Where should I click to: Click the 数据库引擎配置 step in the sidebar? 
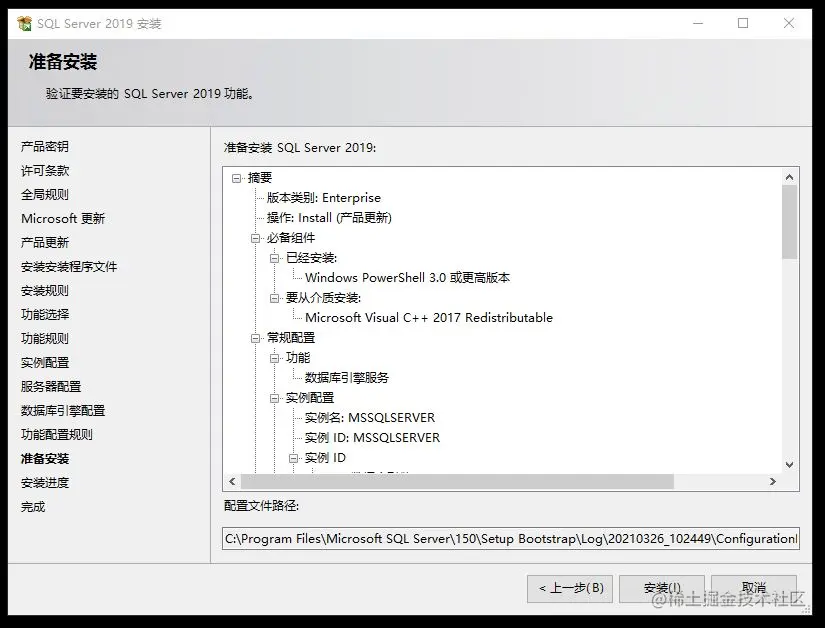coord(63,411)
